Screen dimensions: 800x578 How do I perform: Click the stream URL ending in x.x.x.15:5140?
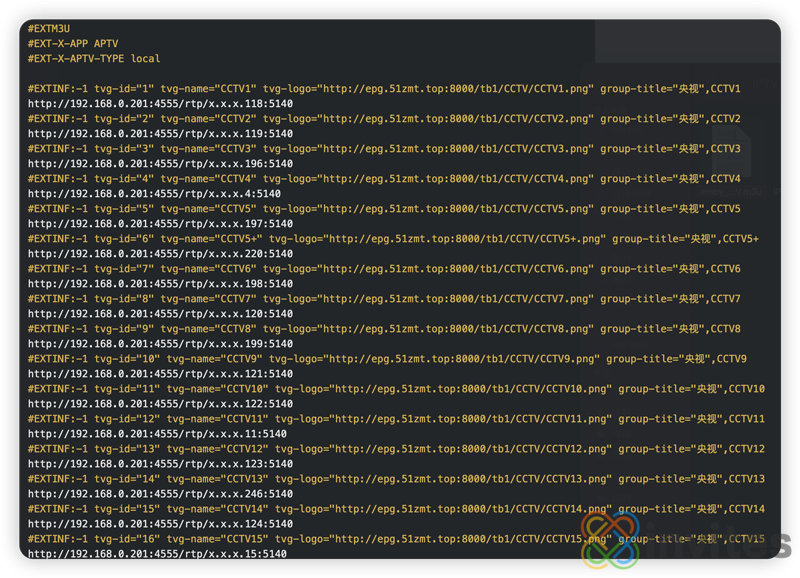(x=157, y=554)
